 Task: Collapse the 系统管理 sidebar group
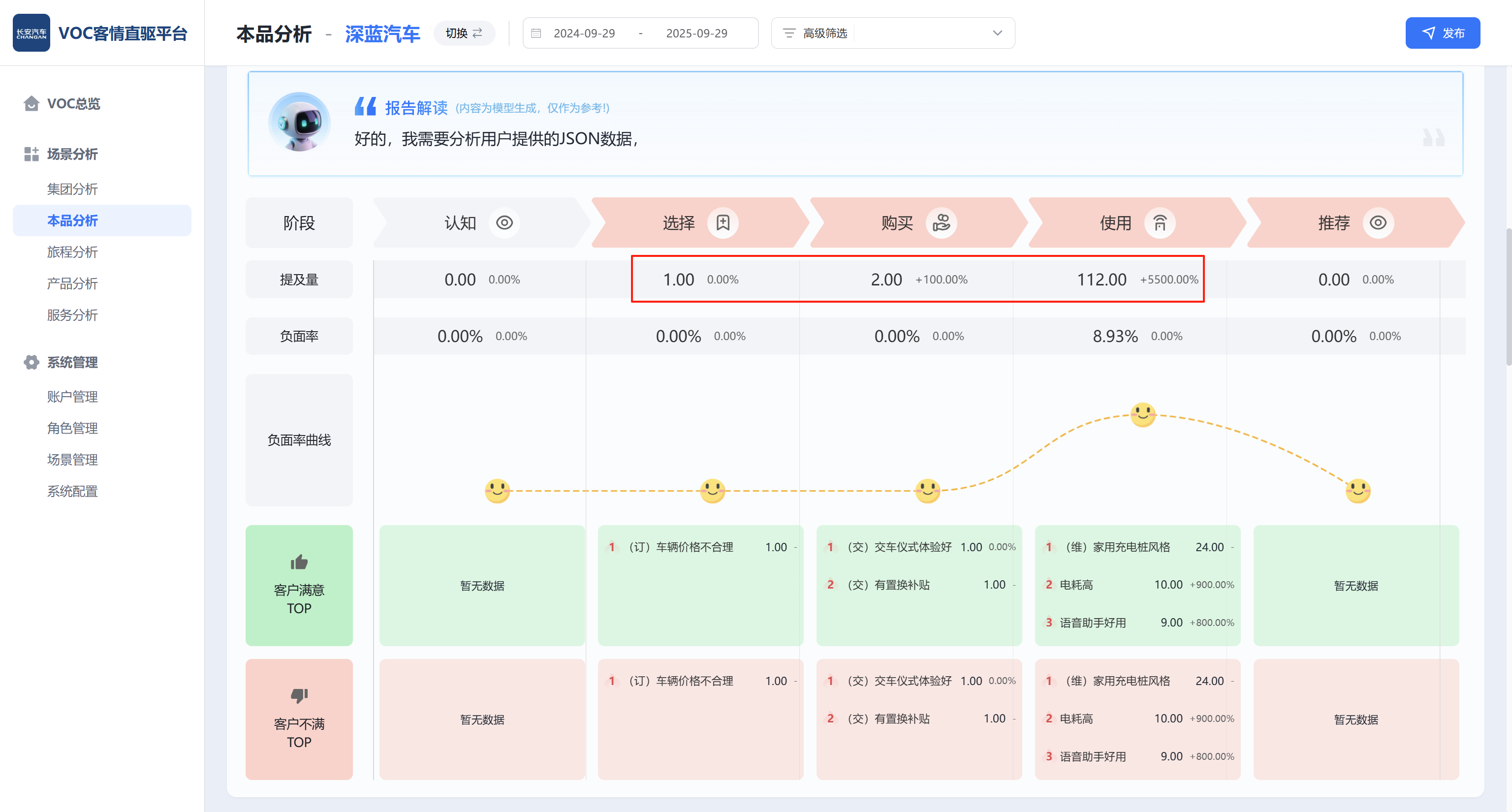tap(72, 363)
